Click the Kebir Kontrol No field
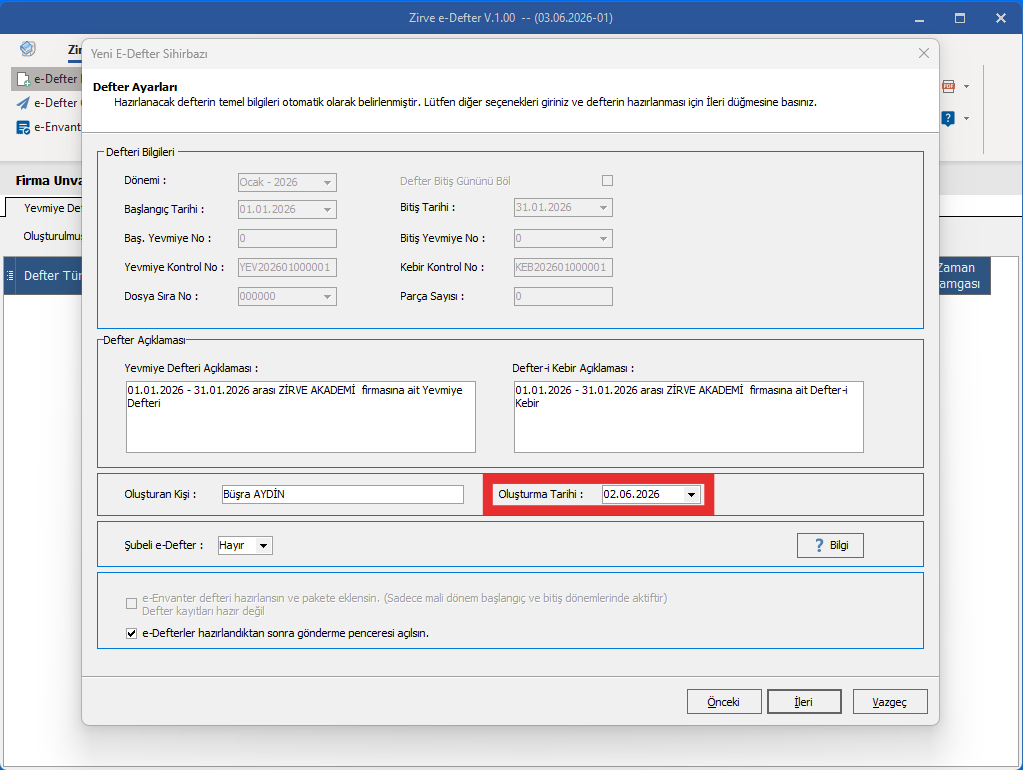Screen dimensions: 1023x770 563,268
